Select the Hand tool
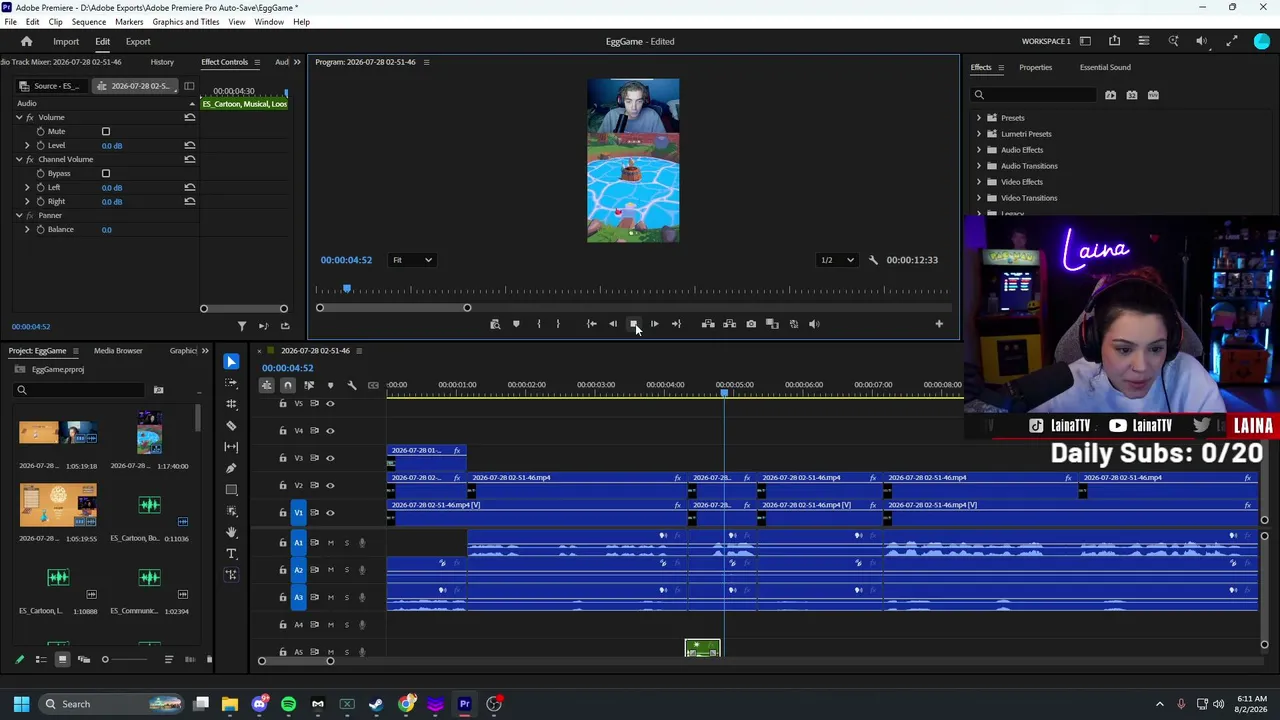Image resolution: width=1280 pixels, height=720 pixels. pyautogui.click(x=231, y=532)
